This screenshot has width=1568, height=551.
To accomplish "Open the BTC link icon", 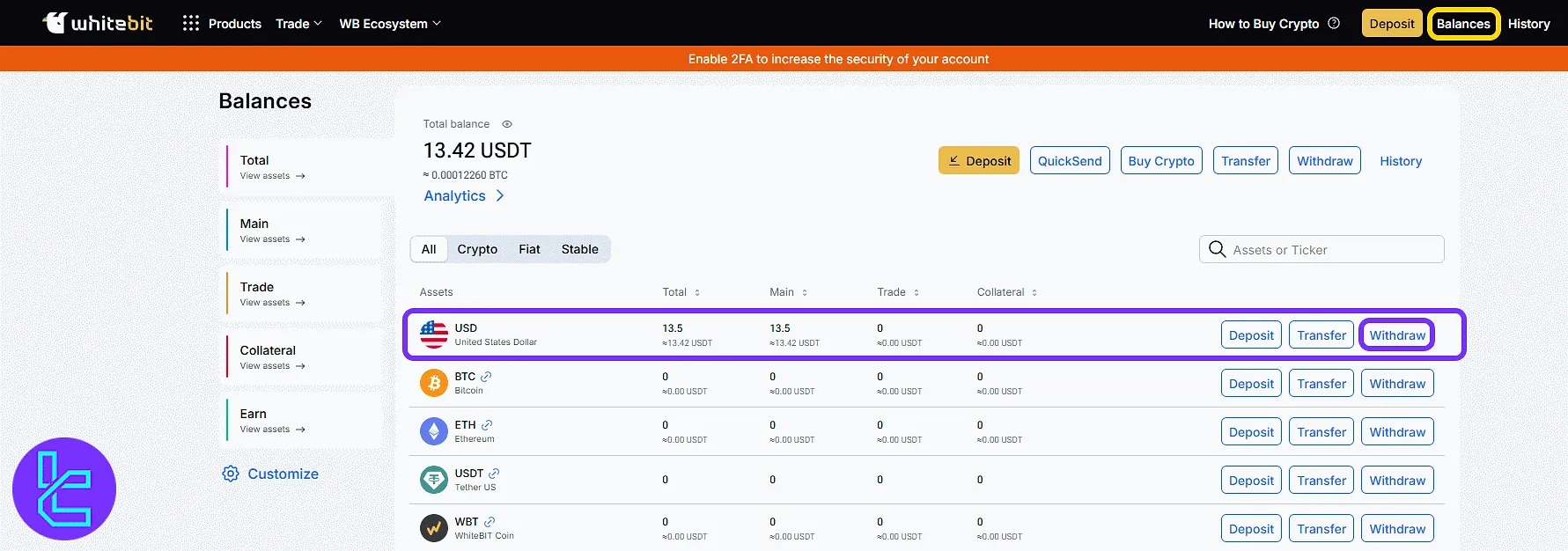I will pos(486,377).
